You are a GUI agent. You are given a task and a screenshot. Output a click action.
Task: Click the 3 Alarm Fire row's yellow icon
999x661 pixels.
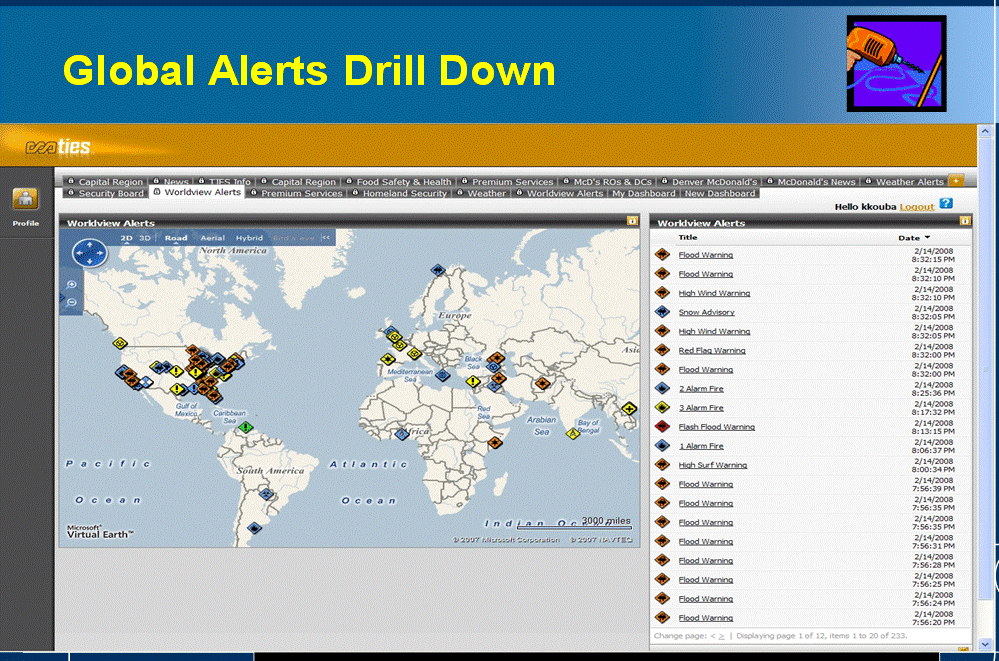(x=663, y=407)
